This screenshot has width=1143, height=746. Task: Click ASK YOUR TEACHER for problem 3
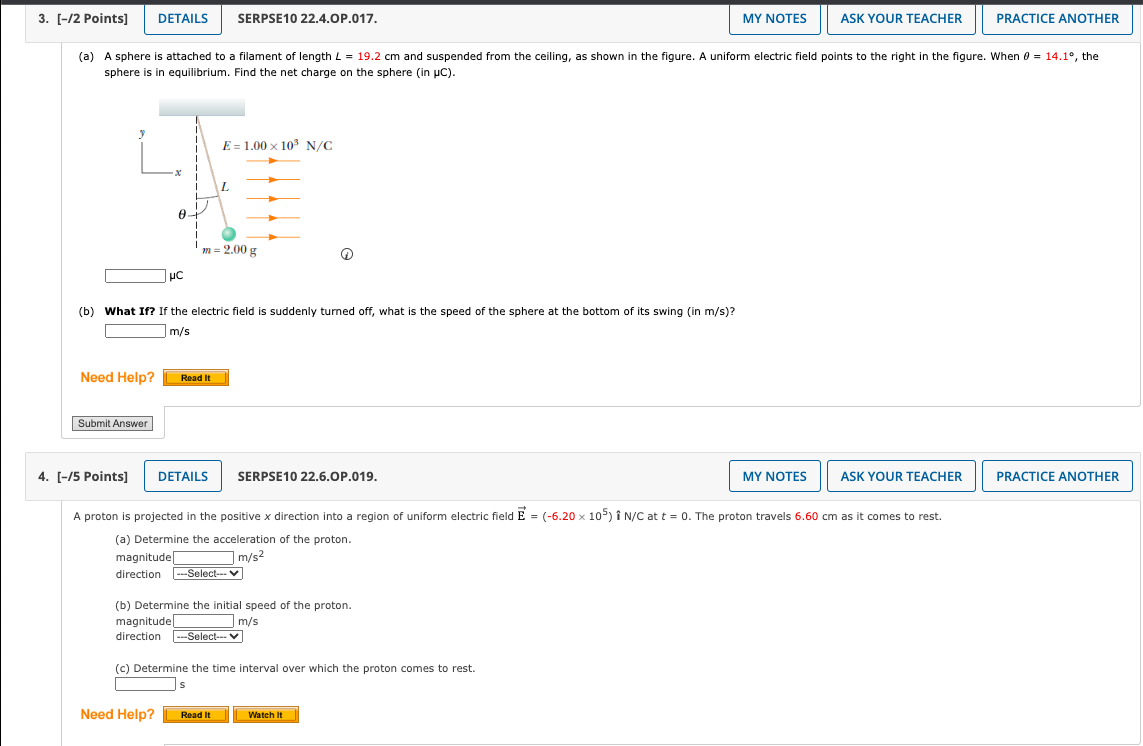pos(900,18)
